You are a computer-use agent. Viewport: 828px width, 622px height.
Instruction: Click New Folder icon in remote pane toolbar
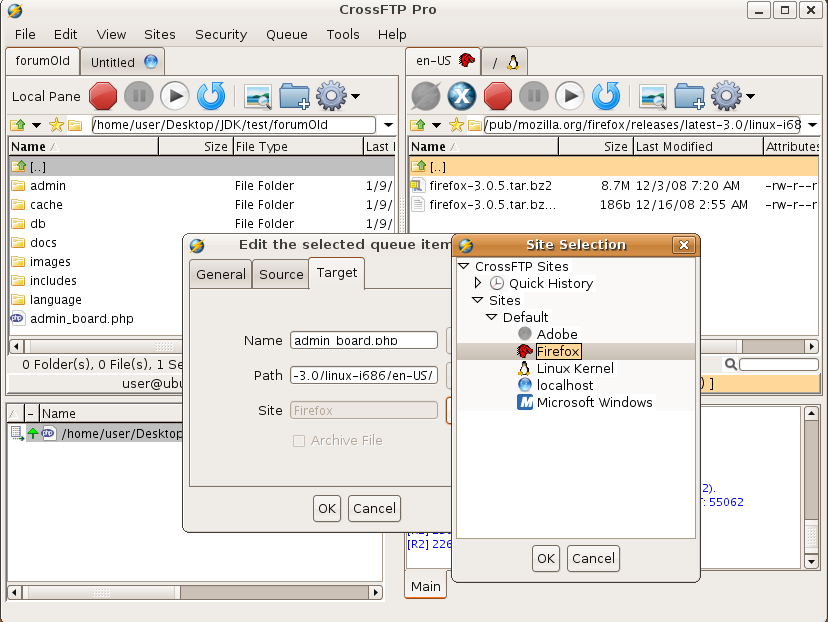[689, 96]
